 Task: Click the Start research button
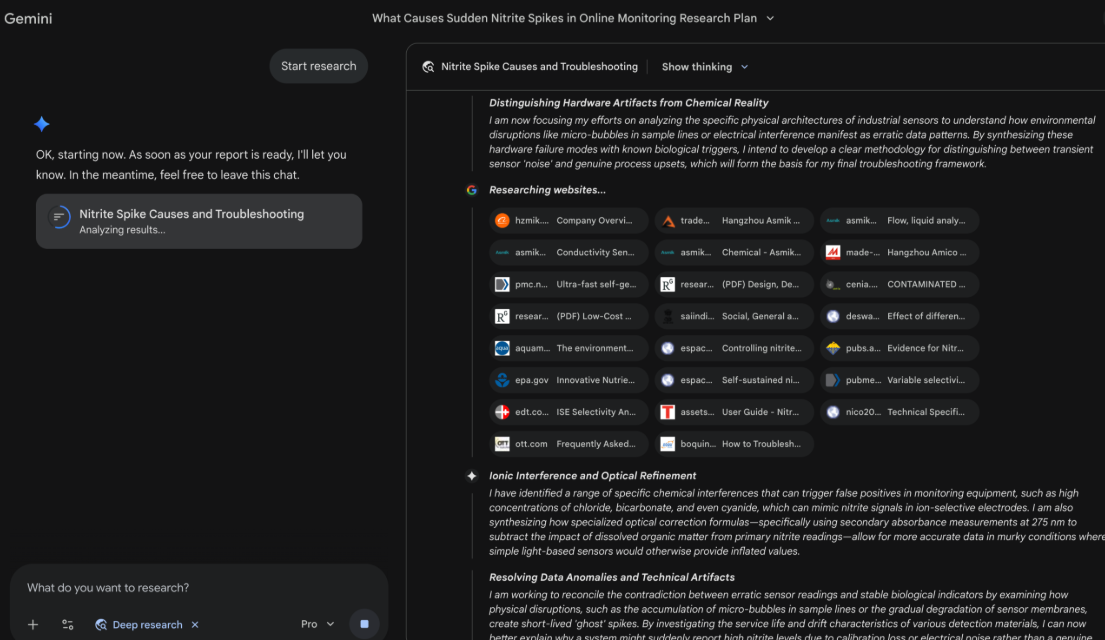click(x=319, y=66)
